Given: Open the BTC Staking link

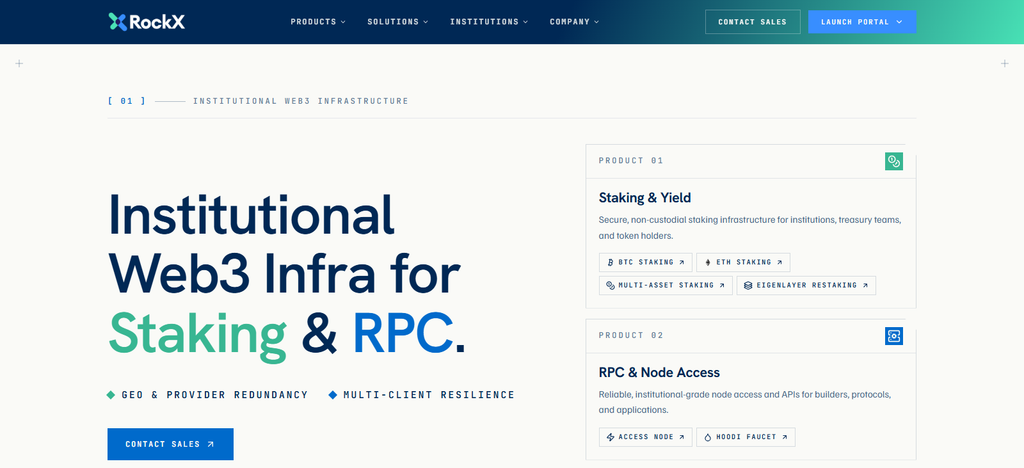Looking at the screenshot, I should (x=645, y=262).
